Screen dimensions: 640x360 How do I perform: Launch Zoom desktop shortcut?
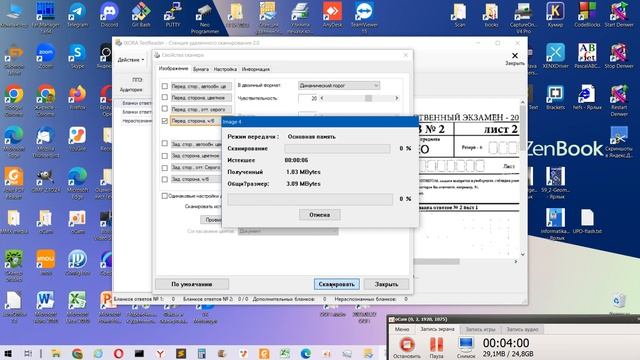[45, 56]
